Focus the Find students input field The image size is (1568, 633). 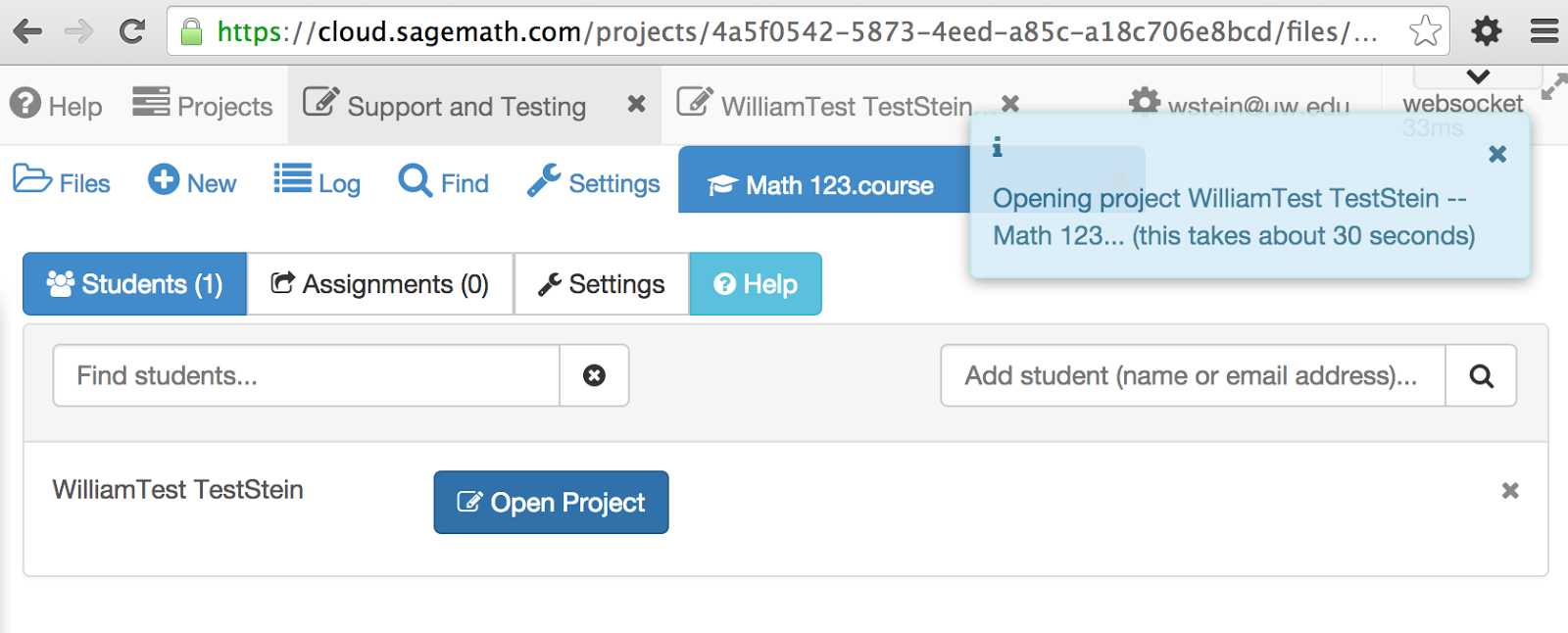click(x=306, y=375)
